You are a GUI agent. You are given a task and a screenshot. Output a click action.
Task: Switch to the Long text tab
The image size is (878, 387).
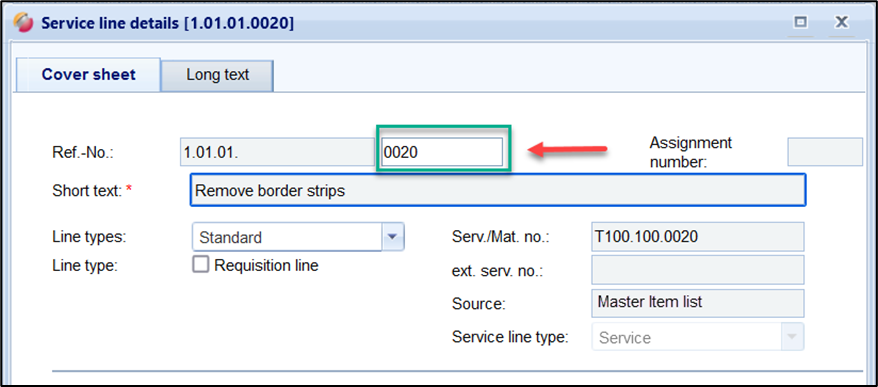[217, 75]
